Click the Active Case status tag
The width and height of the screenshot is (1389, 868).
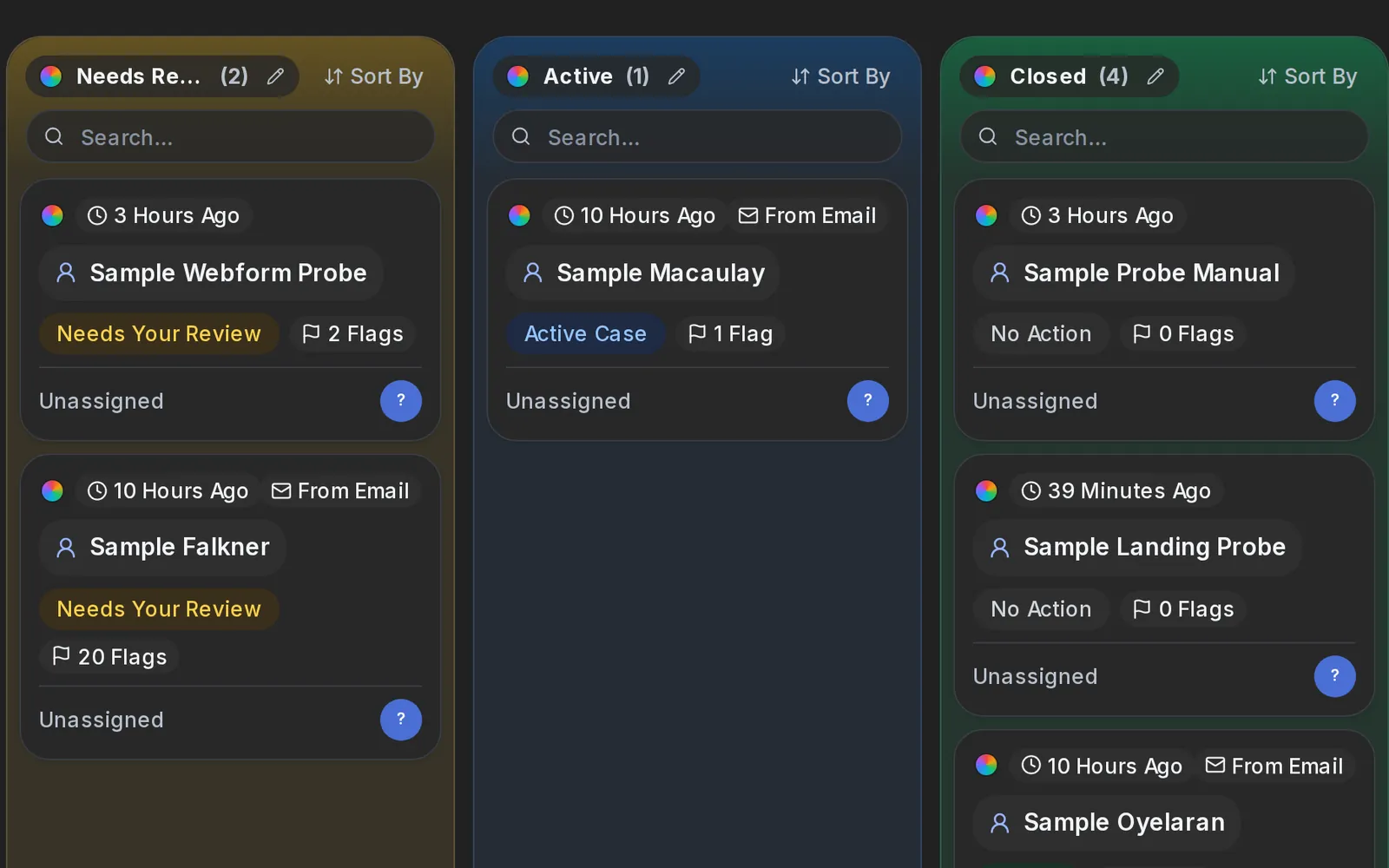pyautogui.click(x=585, y=334)
